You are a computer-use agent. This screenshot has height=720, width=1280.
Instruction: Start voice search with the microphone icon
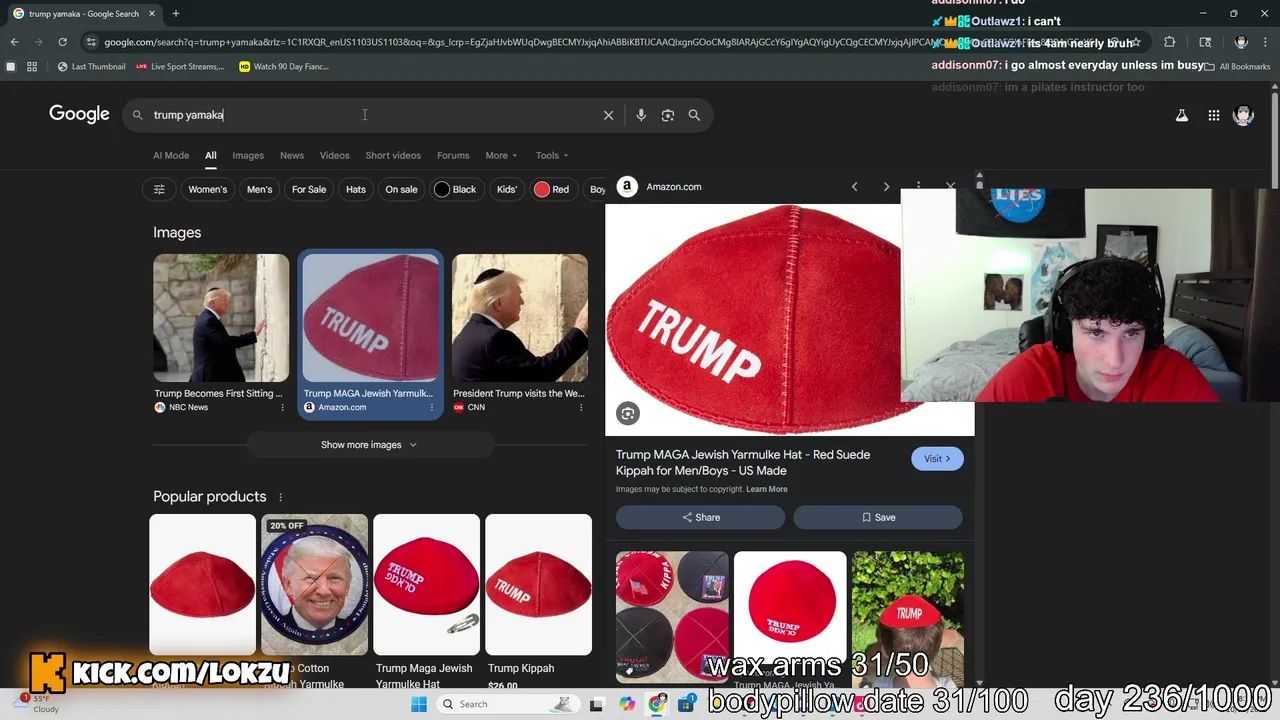pyautogui.click(x=641, y=115)
